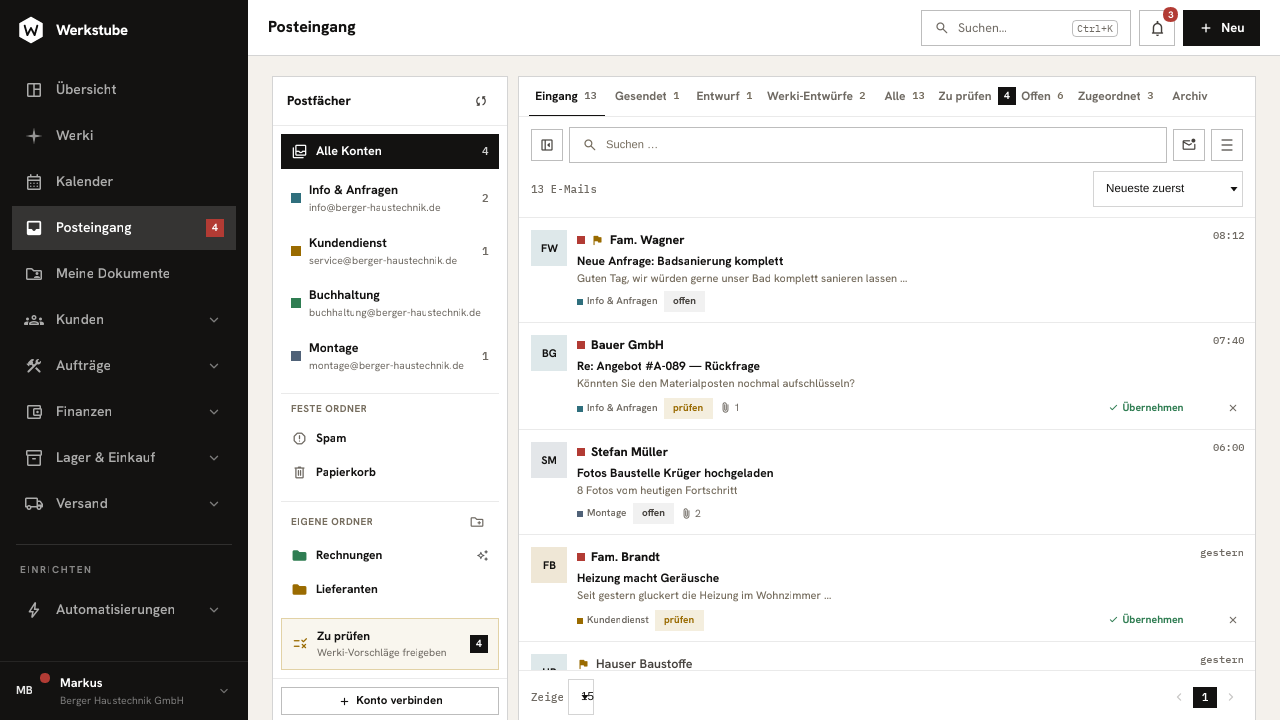
Task: Open the list view menu icon
Action: pos(1227,145)
